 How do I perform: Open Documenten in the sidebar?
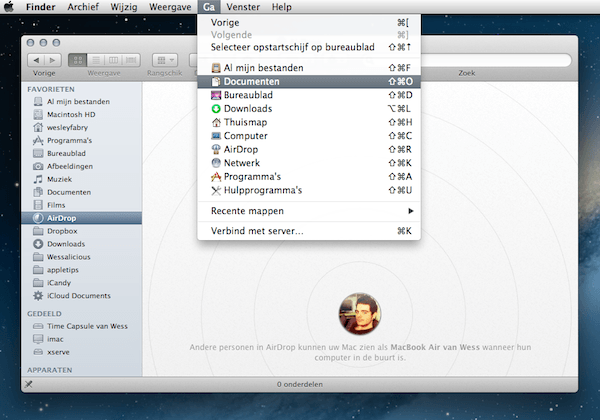point(82,192)
